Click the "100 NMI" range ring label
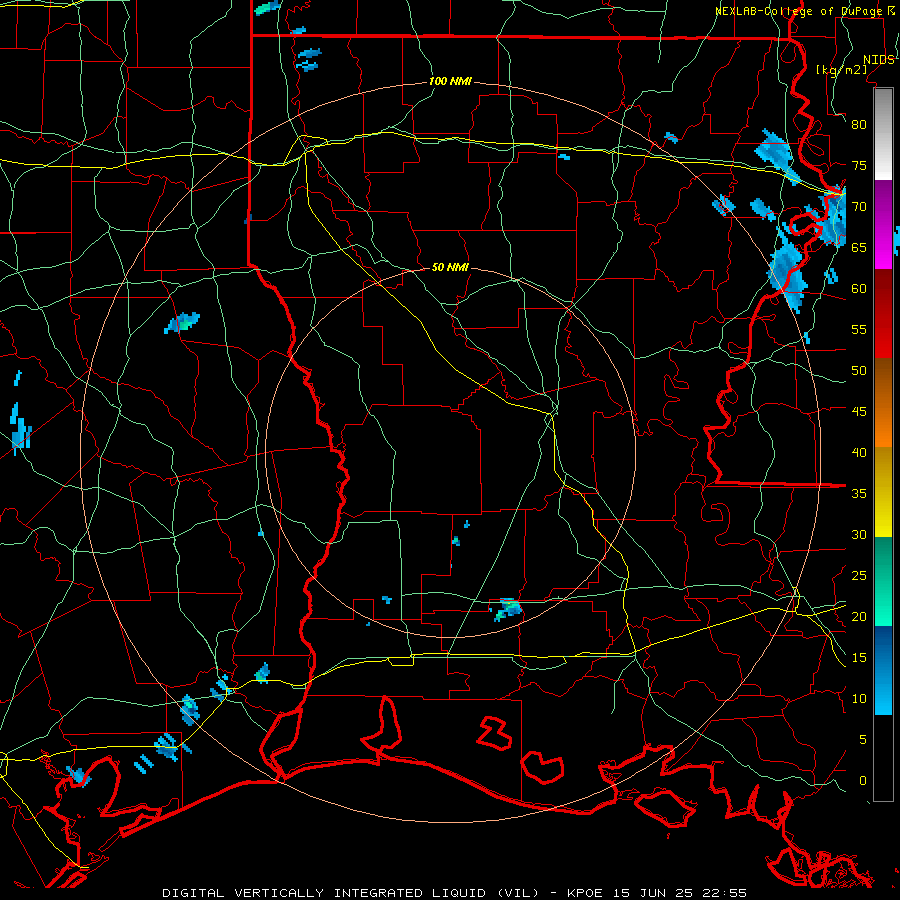 (x=450, y=82)
